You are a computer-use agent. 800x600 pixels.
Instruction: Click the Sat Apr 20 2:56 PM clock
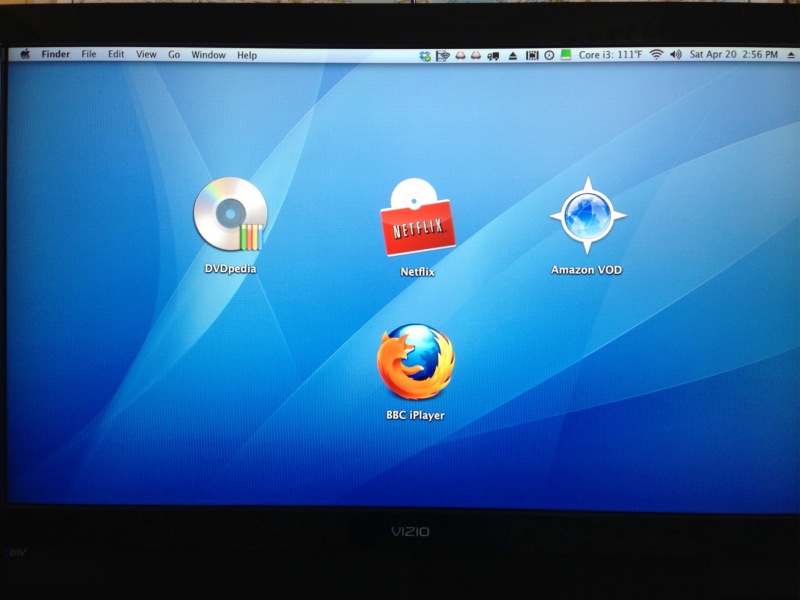734,54
